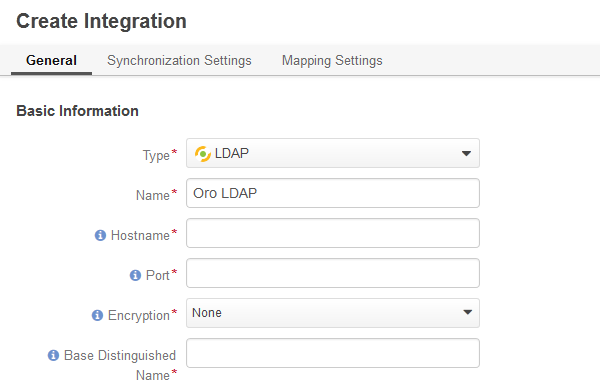The image size is (600, 390).
Task: Click the Base Distinguished Name field label
Action: pos(120,365)
